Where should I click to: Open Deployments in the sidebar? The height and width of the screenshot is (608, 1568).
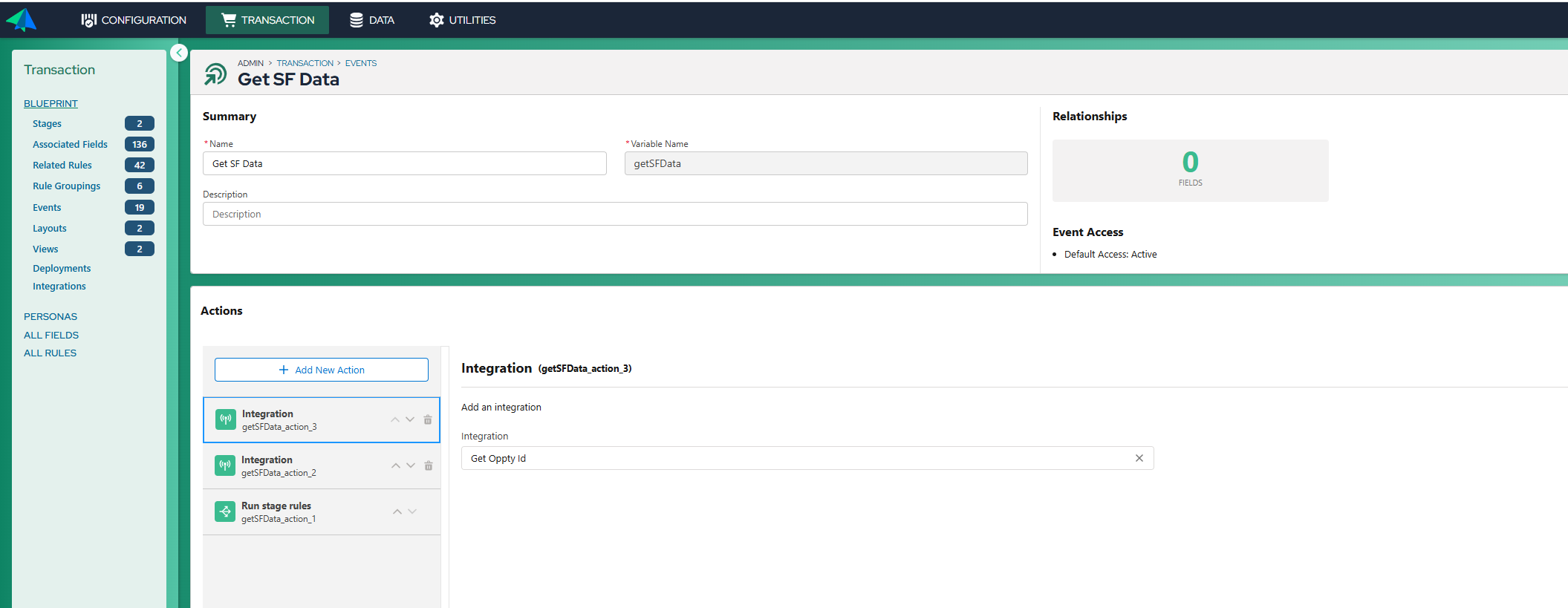tap(62, 268)
